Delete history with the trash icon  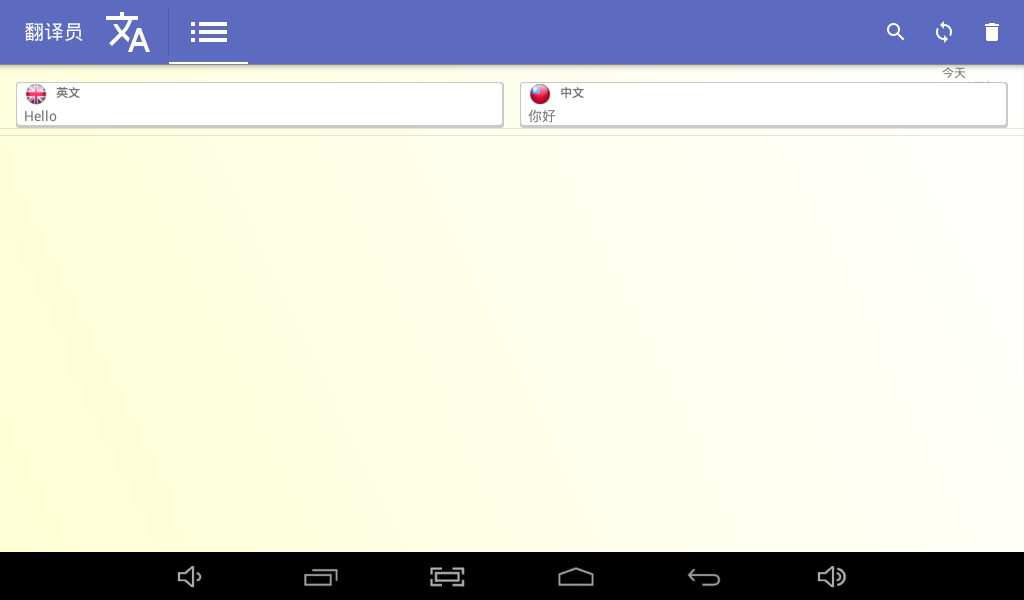click(x=991, y=32)
